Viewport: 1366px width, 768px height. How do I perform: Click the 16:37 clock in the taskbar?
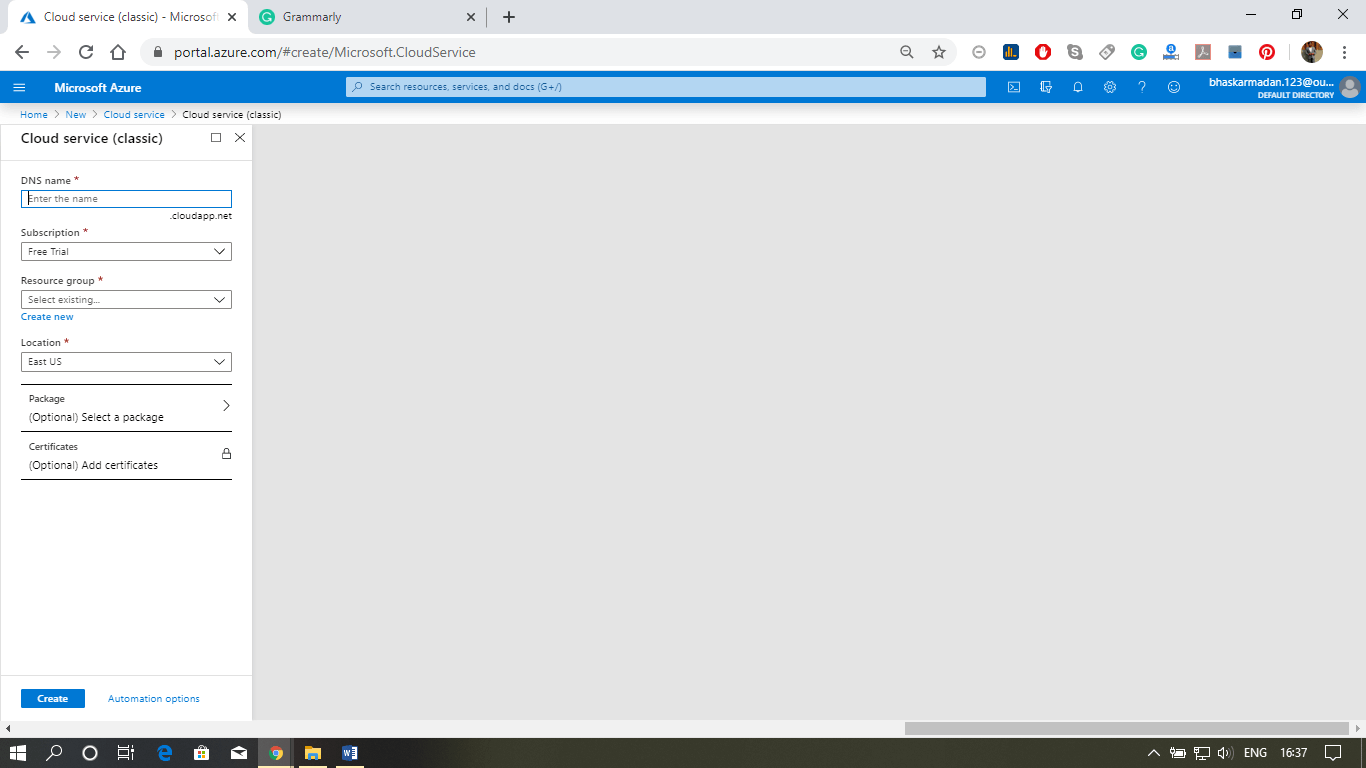click(x=1293, y=753)
